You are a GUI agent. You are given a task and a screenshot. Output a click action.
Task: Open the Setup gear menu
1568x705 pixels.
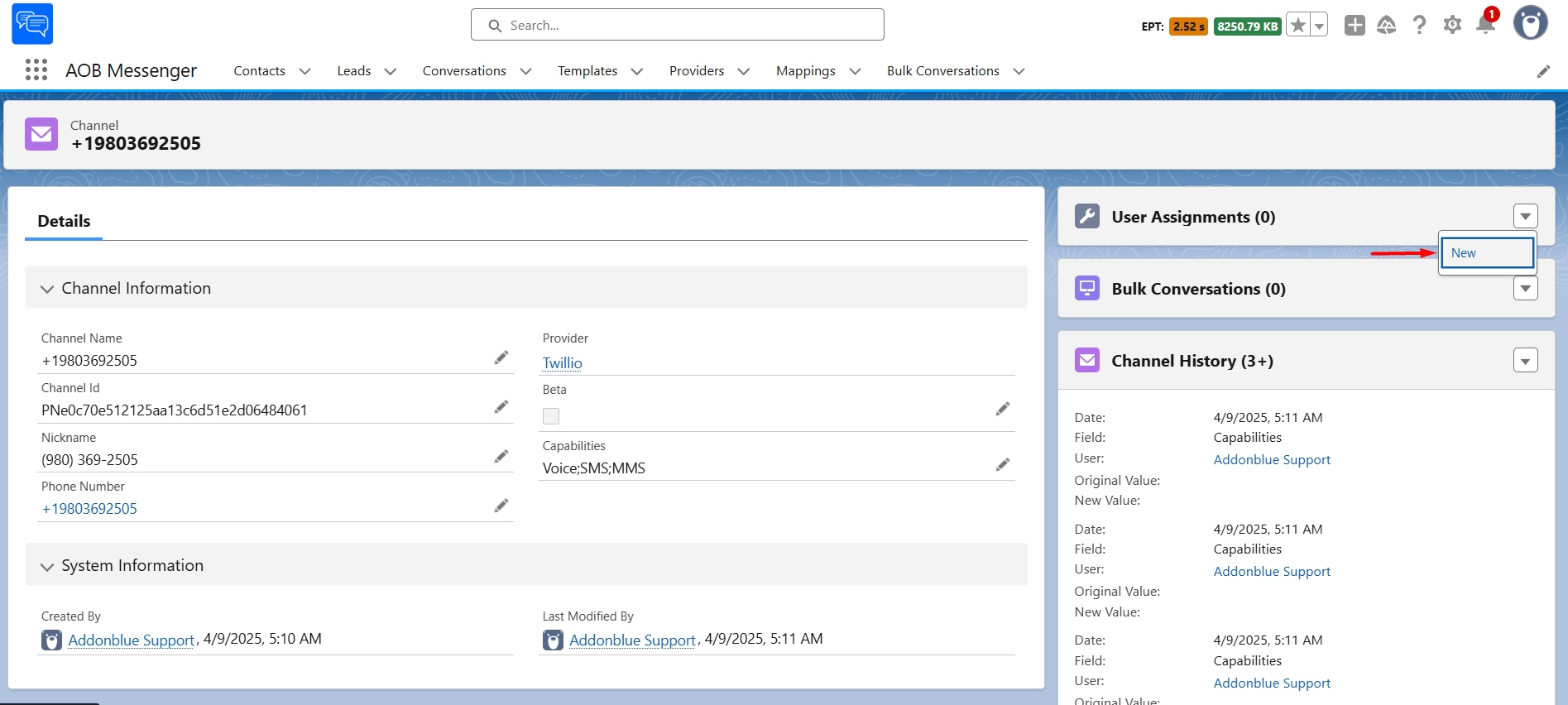[x=1452, y=26]
